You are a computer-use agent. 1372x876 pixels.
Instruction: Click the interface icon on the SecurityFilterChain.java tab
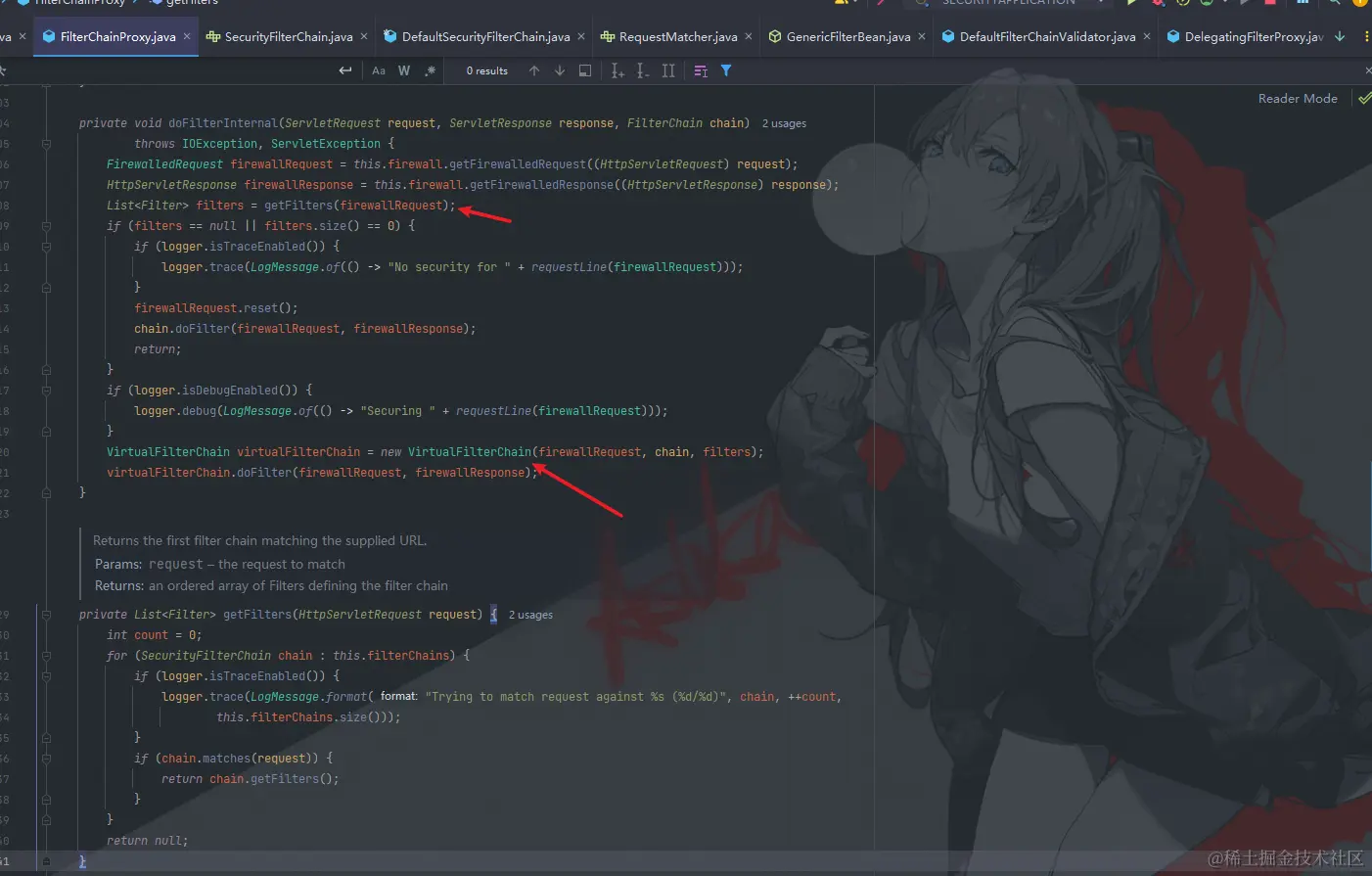point(213,37)
